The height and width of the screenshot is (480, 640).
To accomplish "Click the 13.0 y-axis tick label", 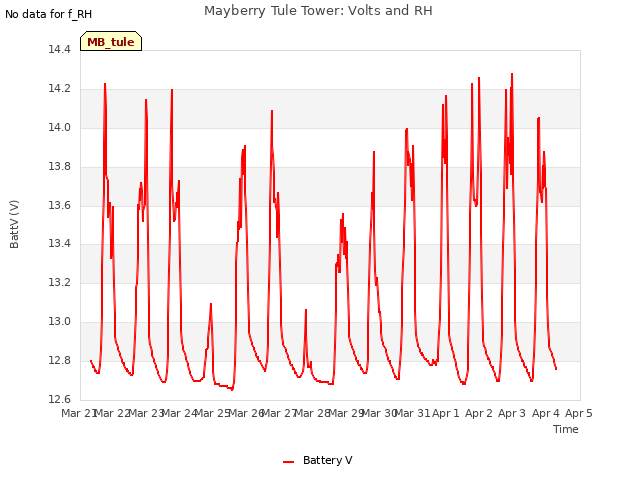I will point(59,322).
